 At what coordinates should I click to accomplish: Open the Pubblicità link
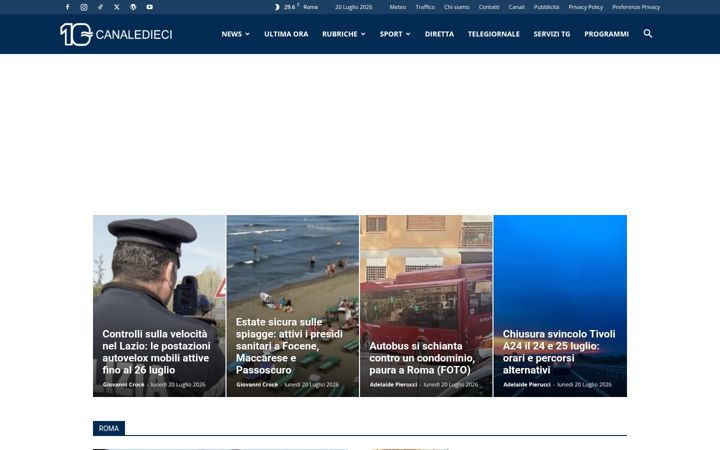click(546, 7)
